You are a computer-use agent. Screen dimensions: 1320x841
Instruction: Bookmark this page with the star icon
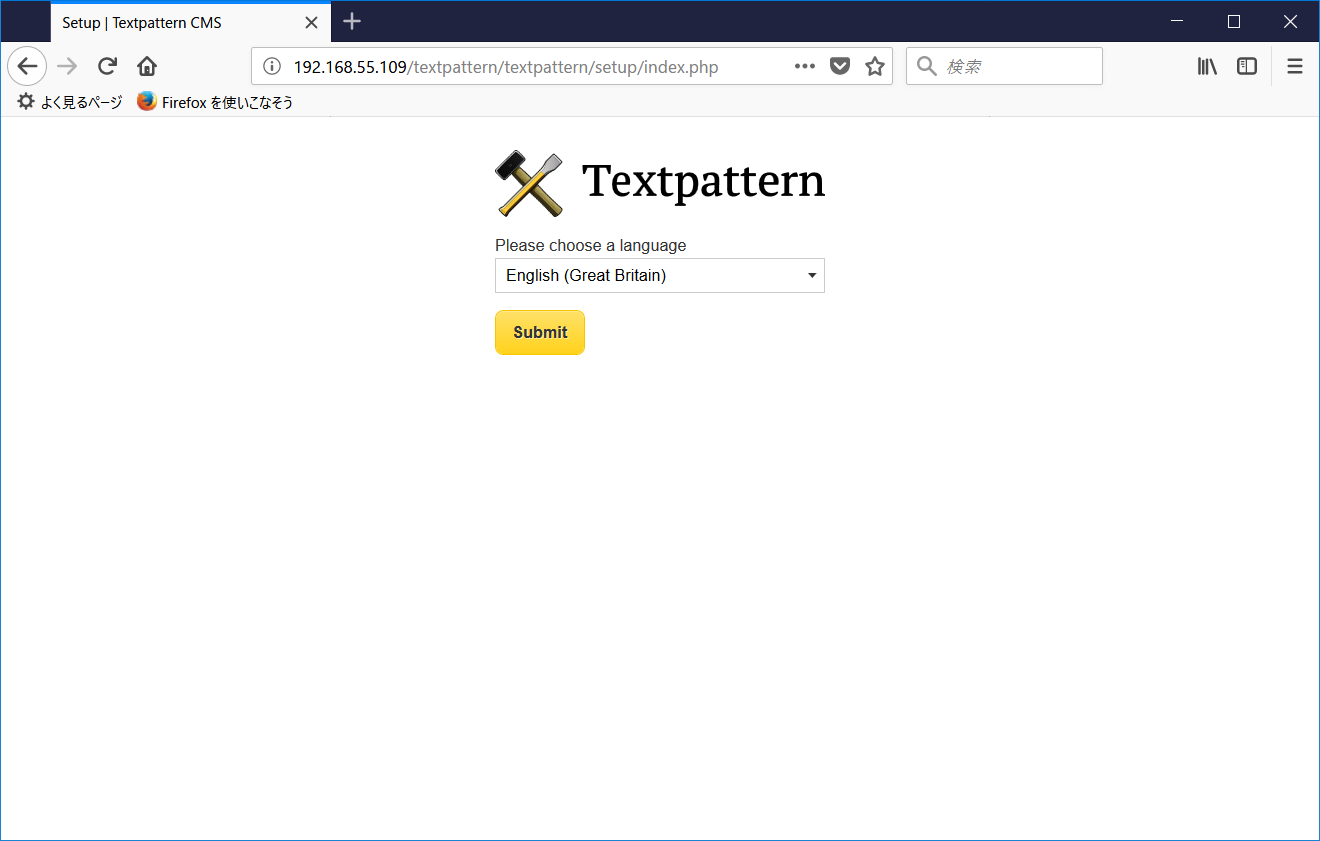point(873,66)
